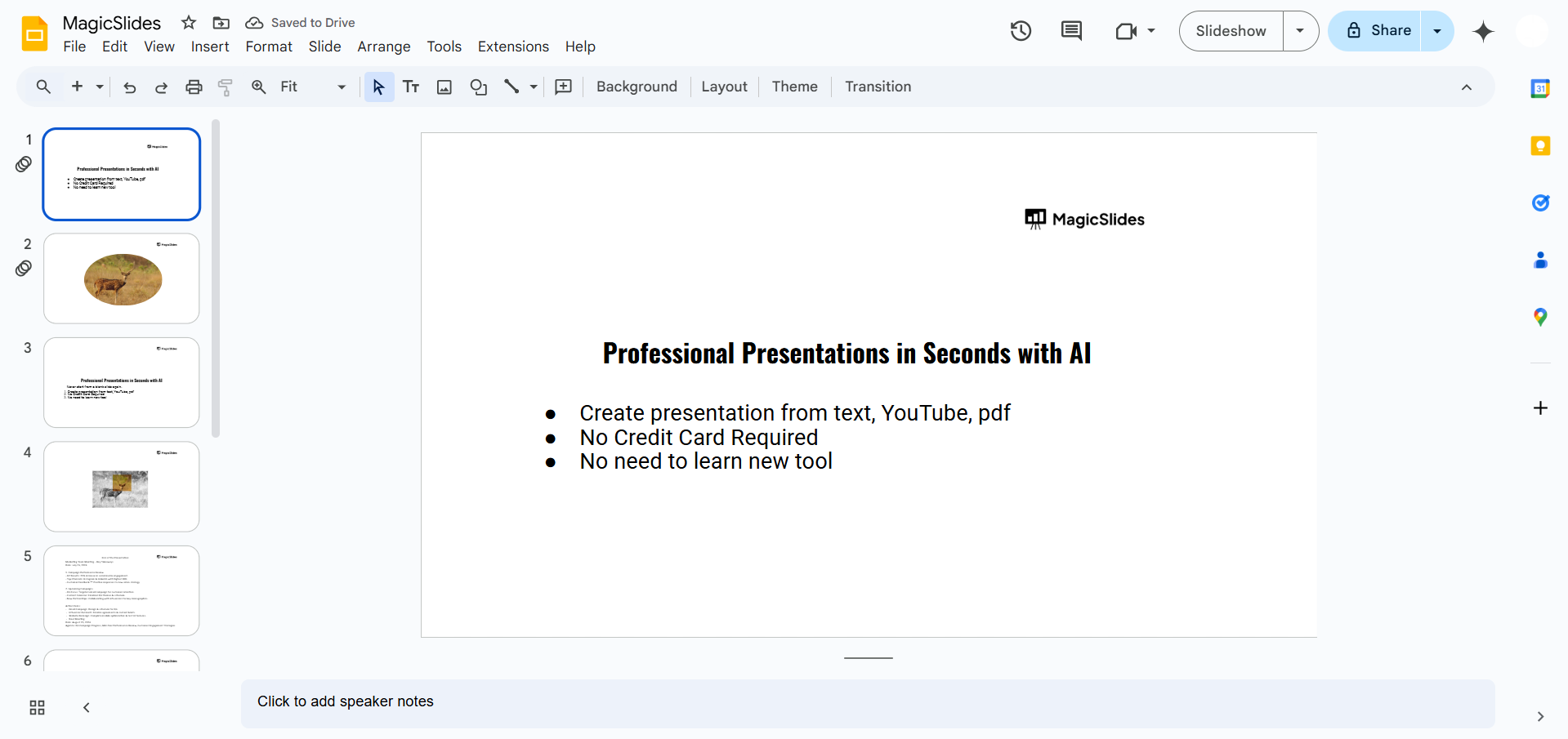Open the Arrange menu
The width and height of the screenshot is (1568, 739).
coord(383,47)
